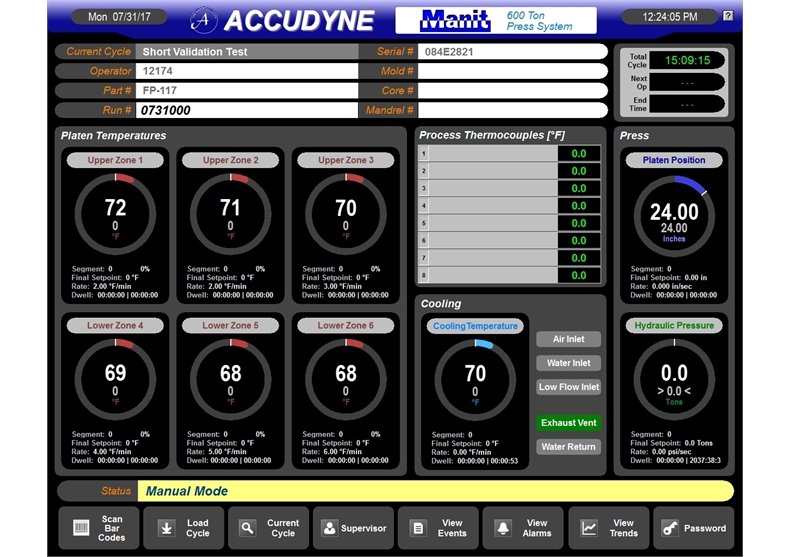Toggle the Water Return valve
This screenshot has height=557, width=790.
click(x=569, y=447)
